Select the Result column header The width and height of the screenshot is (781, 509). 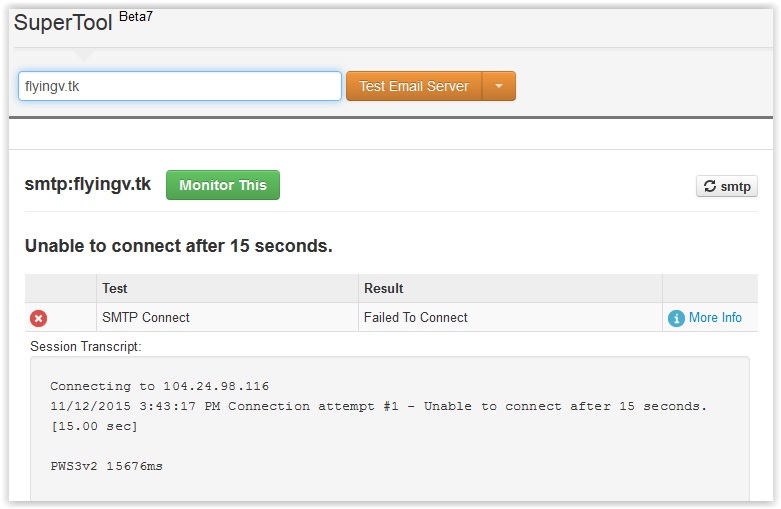pyautogui.click(x=384, y=288)
